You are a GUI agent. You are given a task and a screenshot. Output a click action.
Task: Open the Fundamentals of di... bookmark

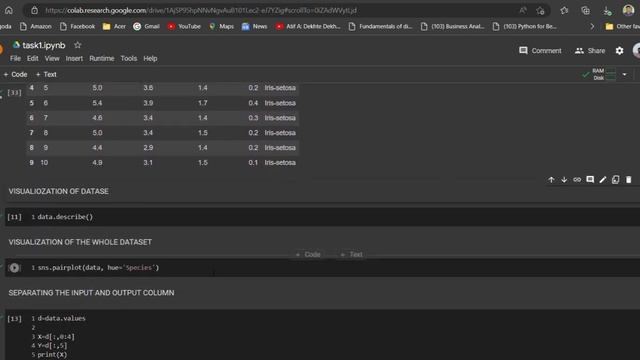pyautogui.click(x=380, y=27)
